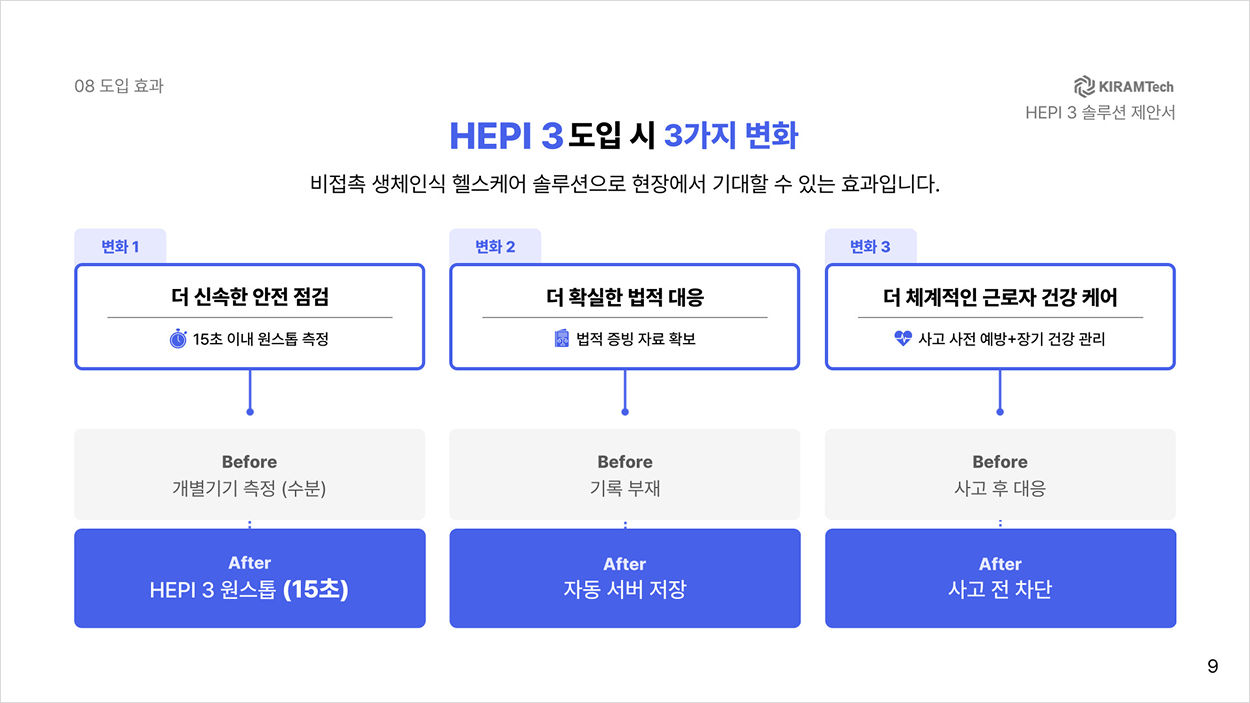Click the 더 체계적인 근로자 건강 케어 heading
The height and width of the screenshot is (703, 1250).
tap(1000, 297)
